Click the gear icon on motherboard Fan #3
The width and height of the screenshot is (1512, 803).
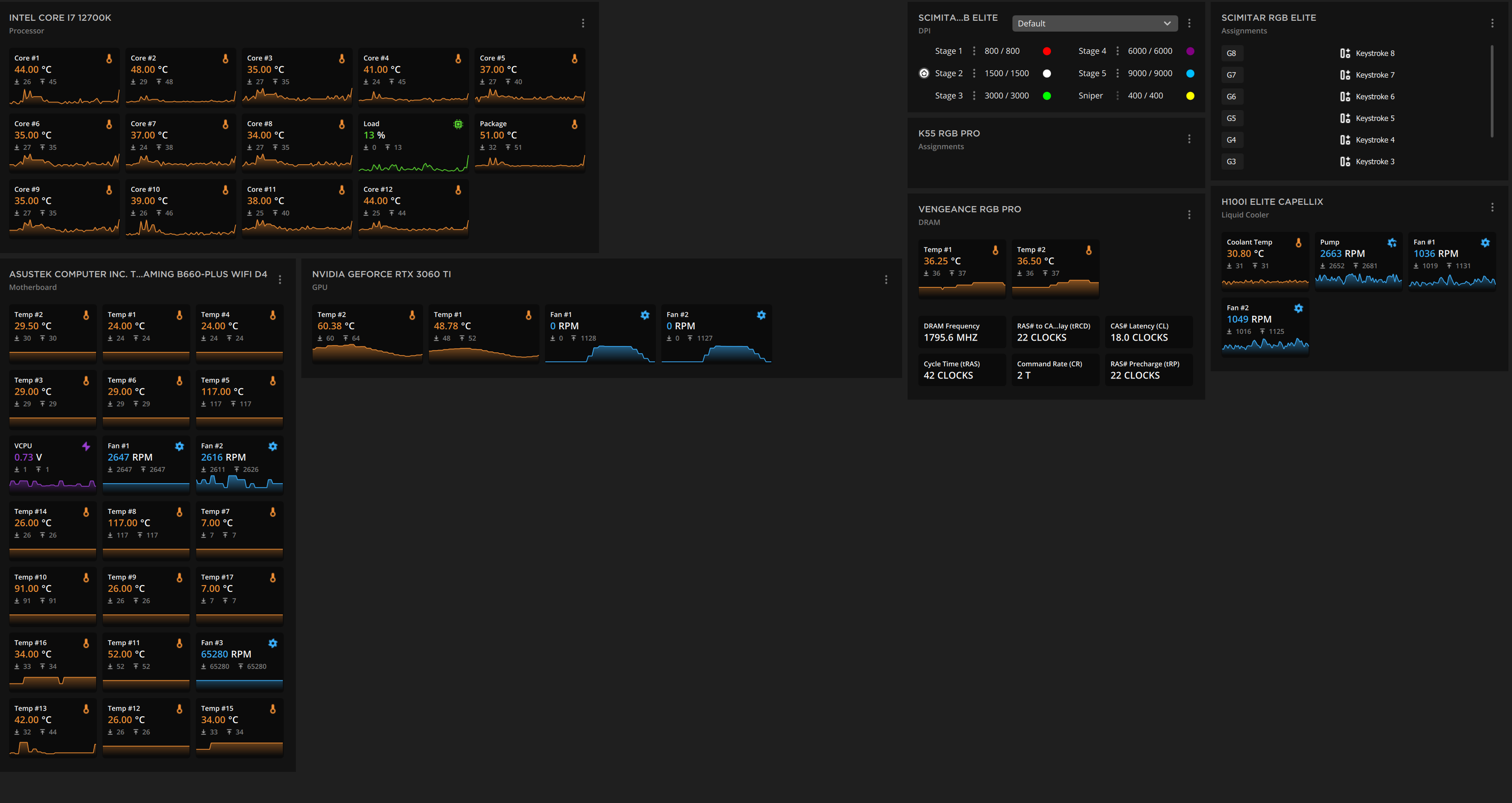click(273, 643)
